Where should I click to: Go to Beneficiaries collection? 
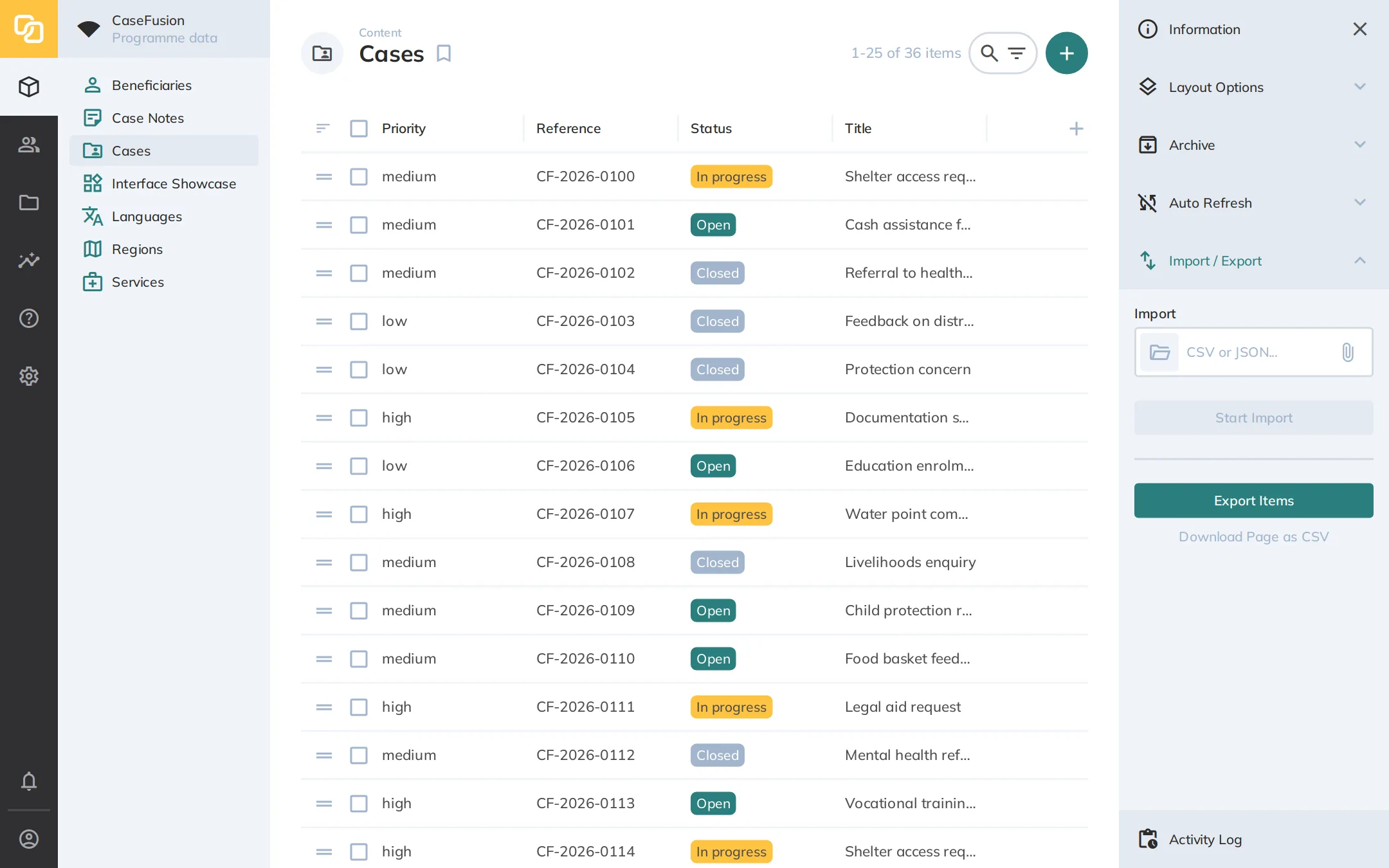pyautogui.click(x=164, y=86)
